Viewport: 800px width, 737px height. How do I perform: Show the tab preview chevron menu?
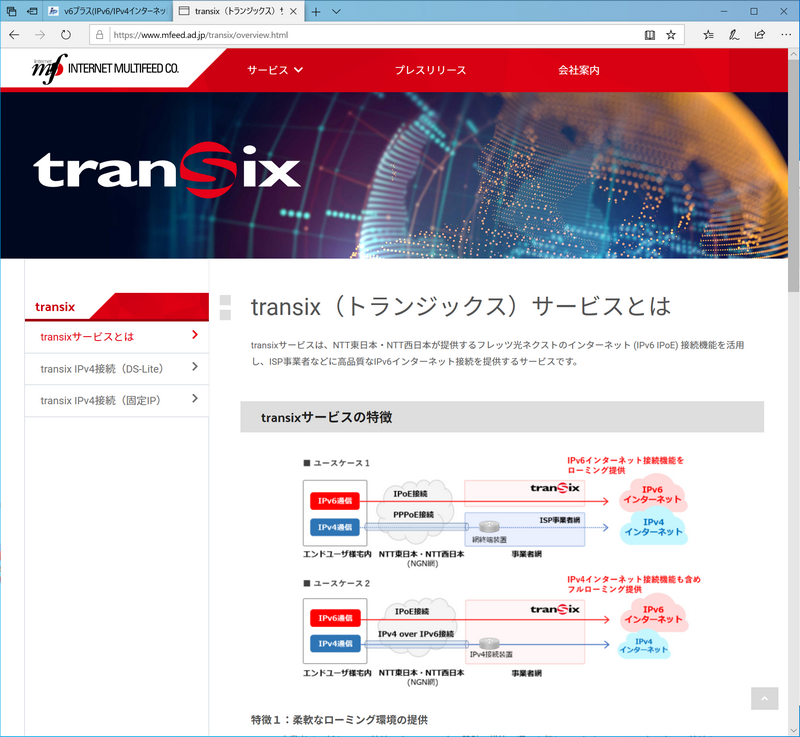(x=336, y=12)
